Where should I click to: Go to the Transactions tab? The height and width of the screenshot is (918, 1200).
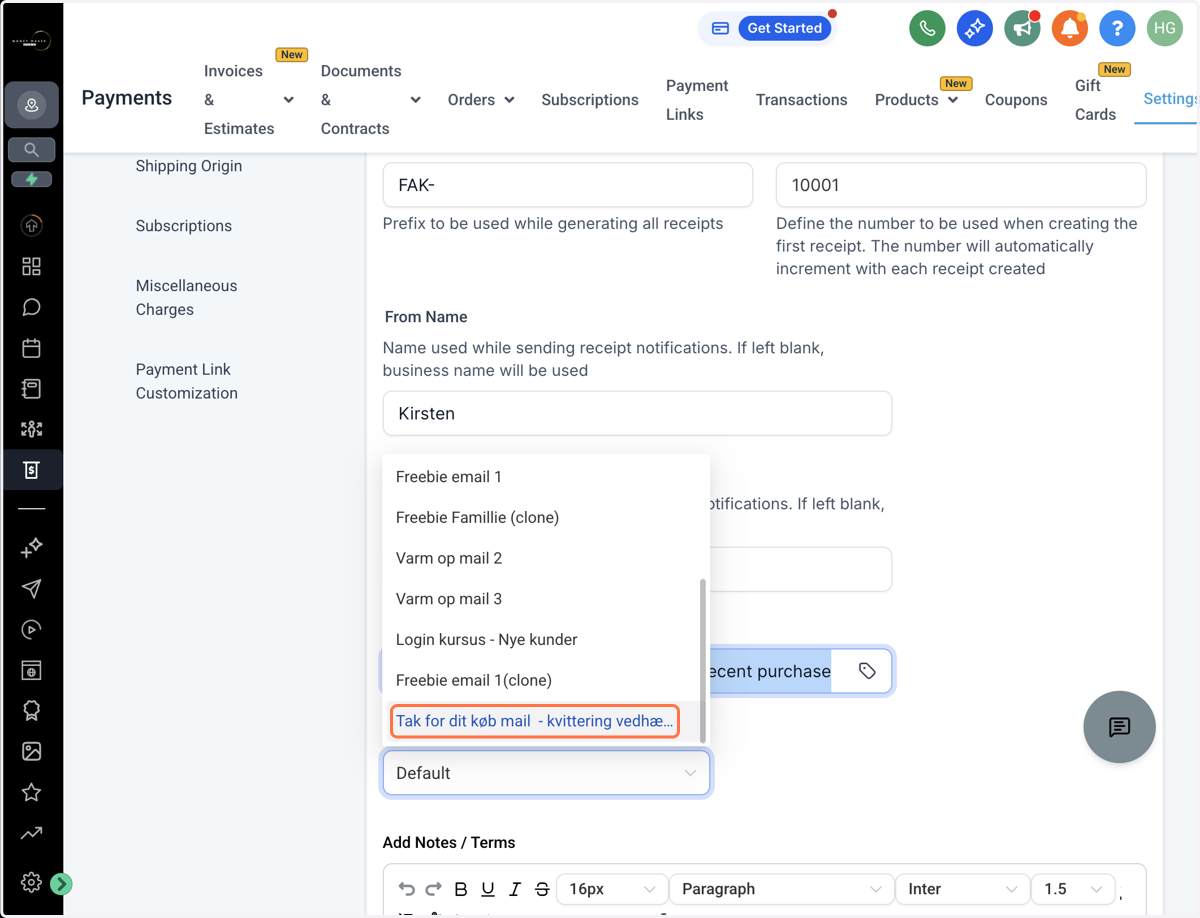click(x=801, y=100)
